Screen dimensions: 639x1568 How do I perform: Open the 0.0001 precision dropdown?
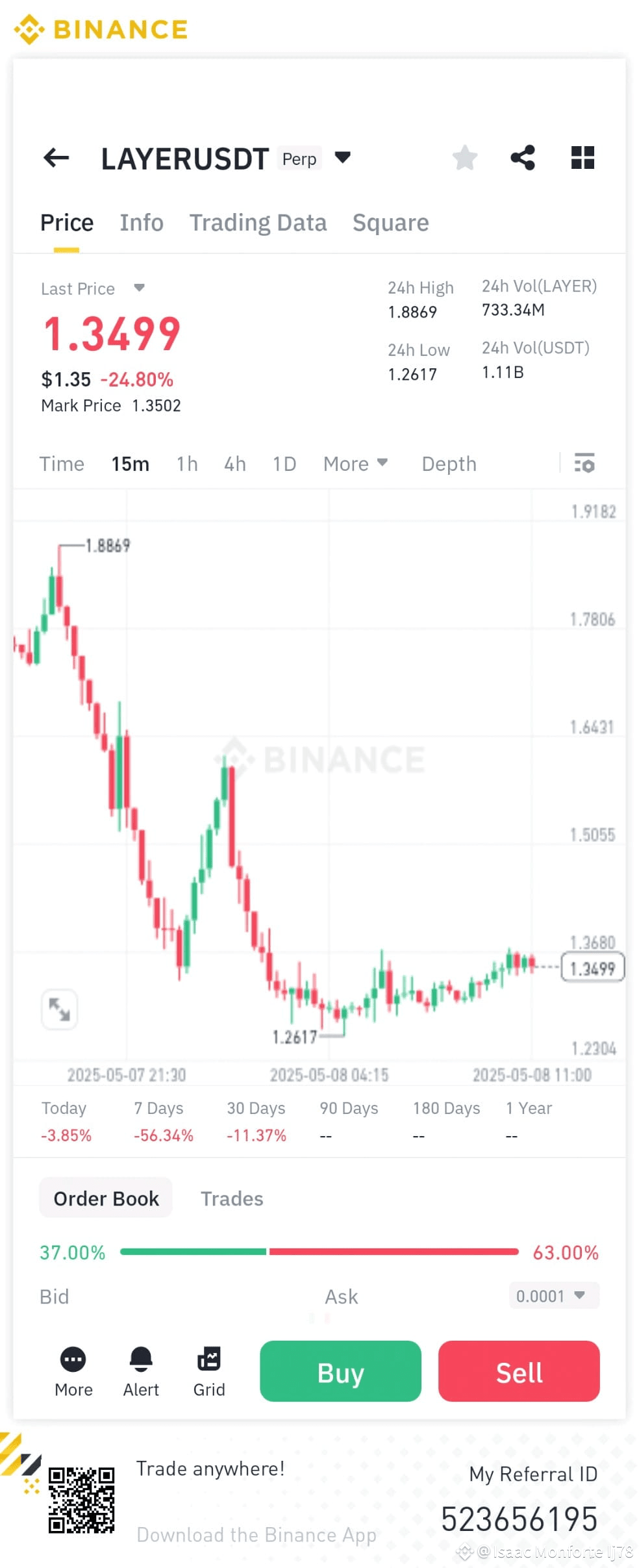click(554, 1296)
